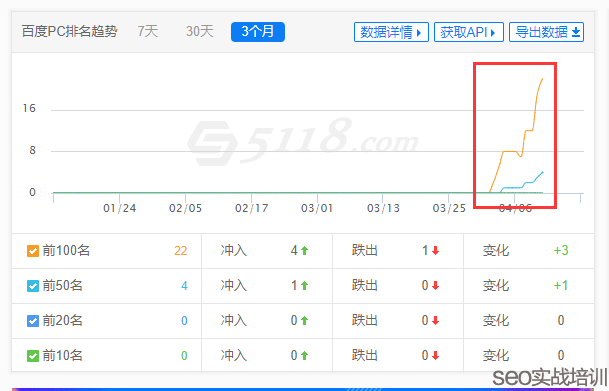Select the 3个月 range tab
This screenshot has height=391, width=609.
click(258, 32)
